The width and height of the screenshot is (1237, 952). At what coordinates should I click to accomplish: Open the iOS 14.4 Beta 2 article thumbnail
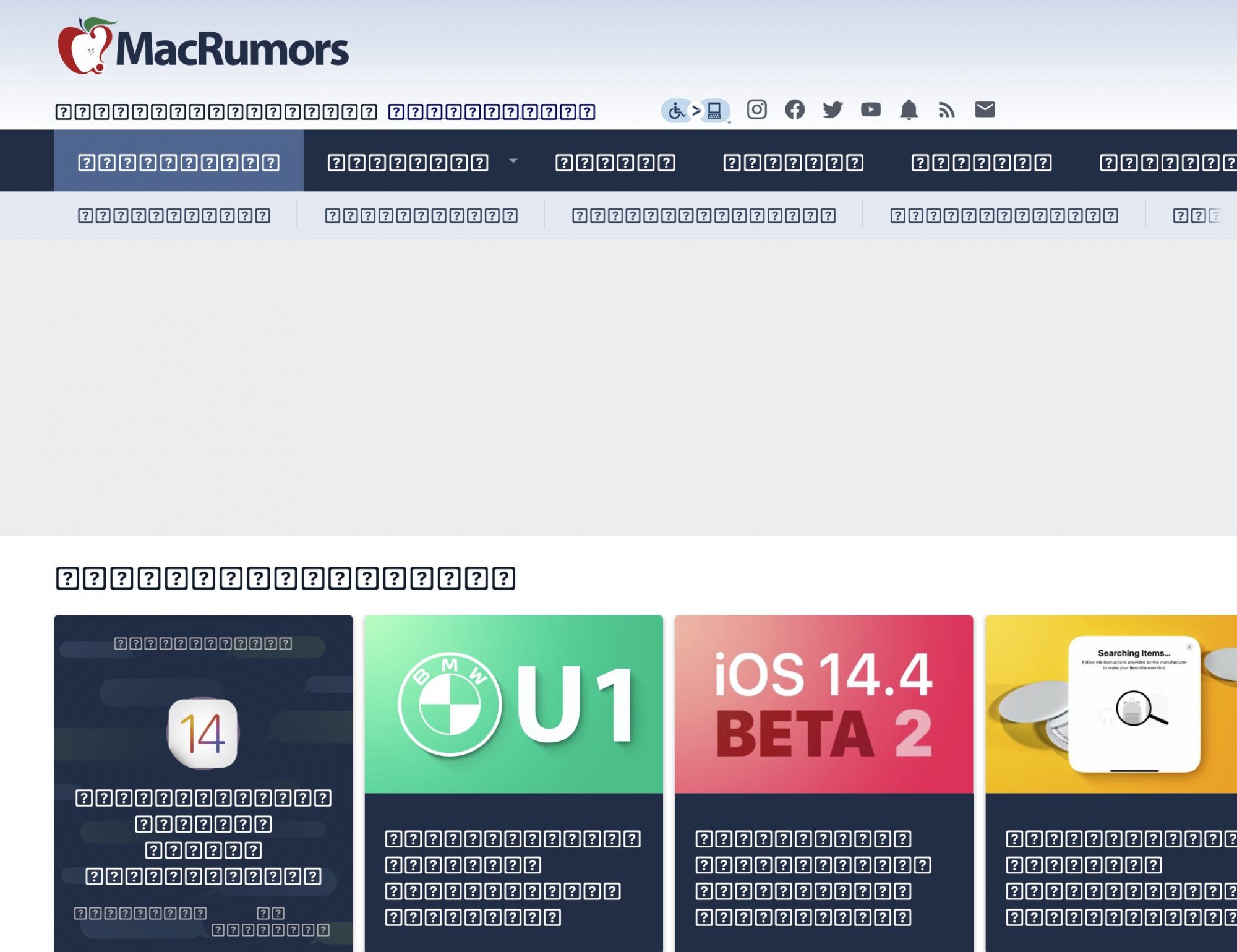[823, 704]
